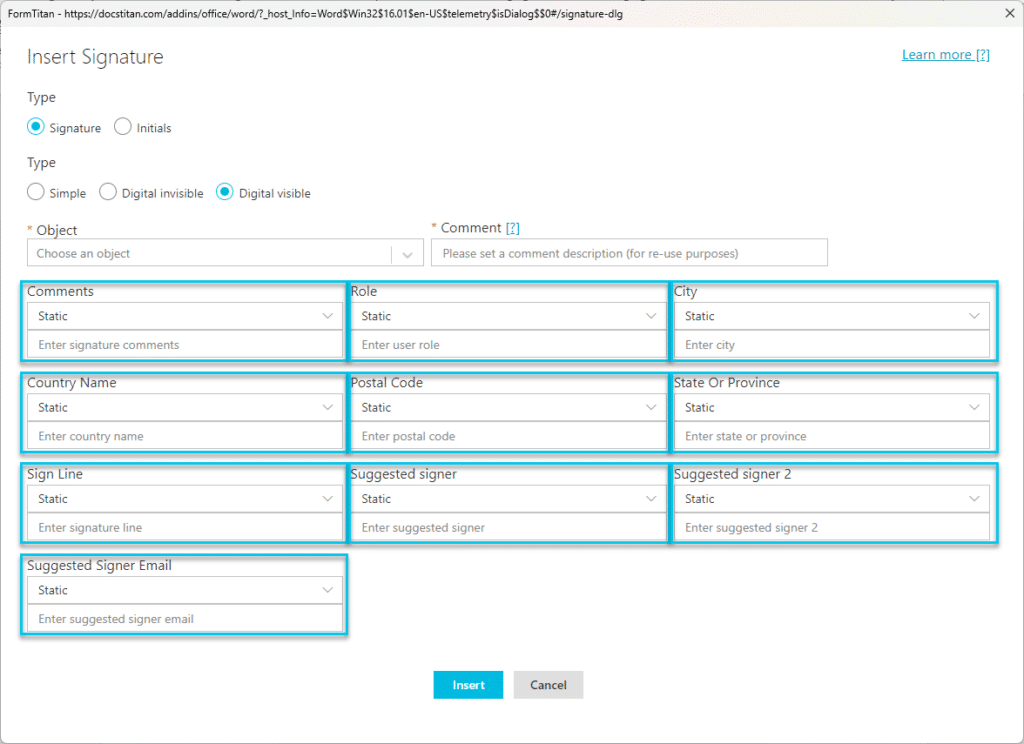1024x744 pixels.
Task: Open the Choose an object dropdown
Action: click(225, 253)
